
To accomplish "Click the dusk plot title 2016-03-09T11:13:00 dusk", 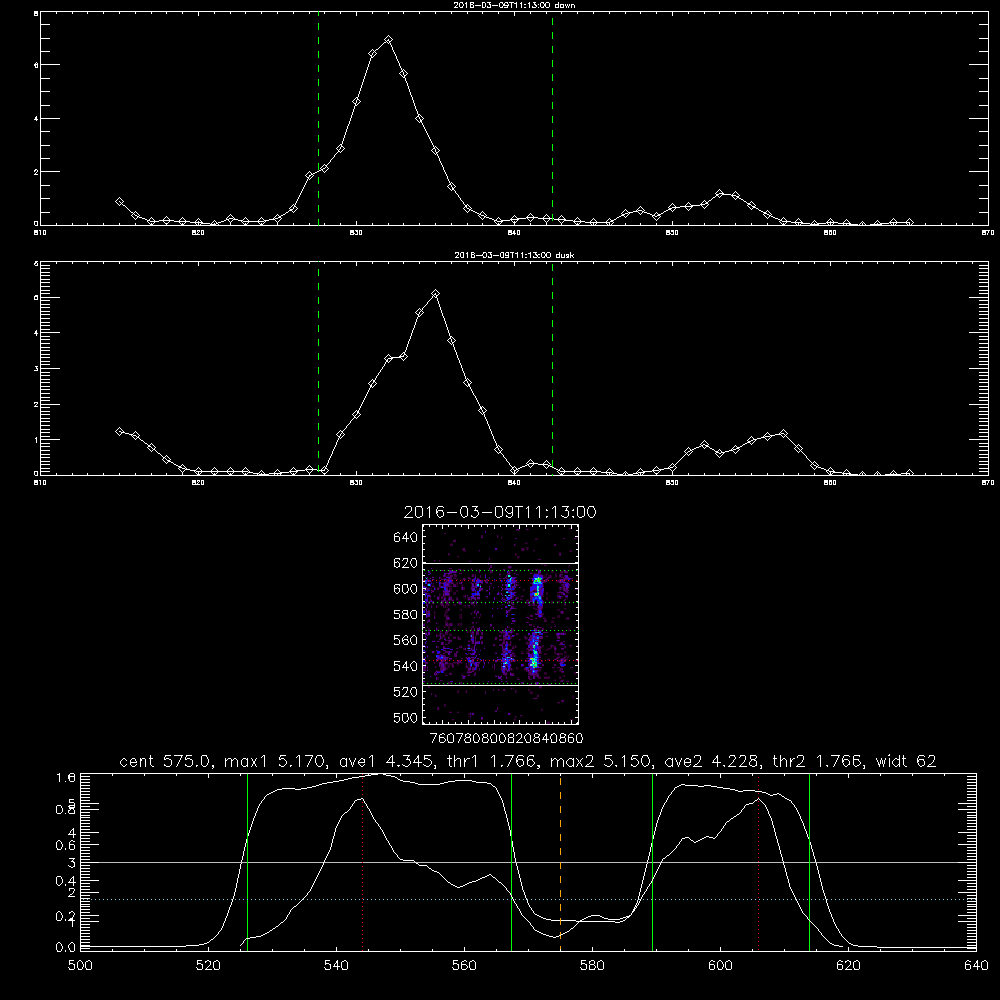I will click(514, 255).
